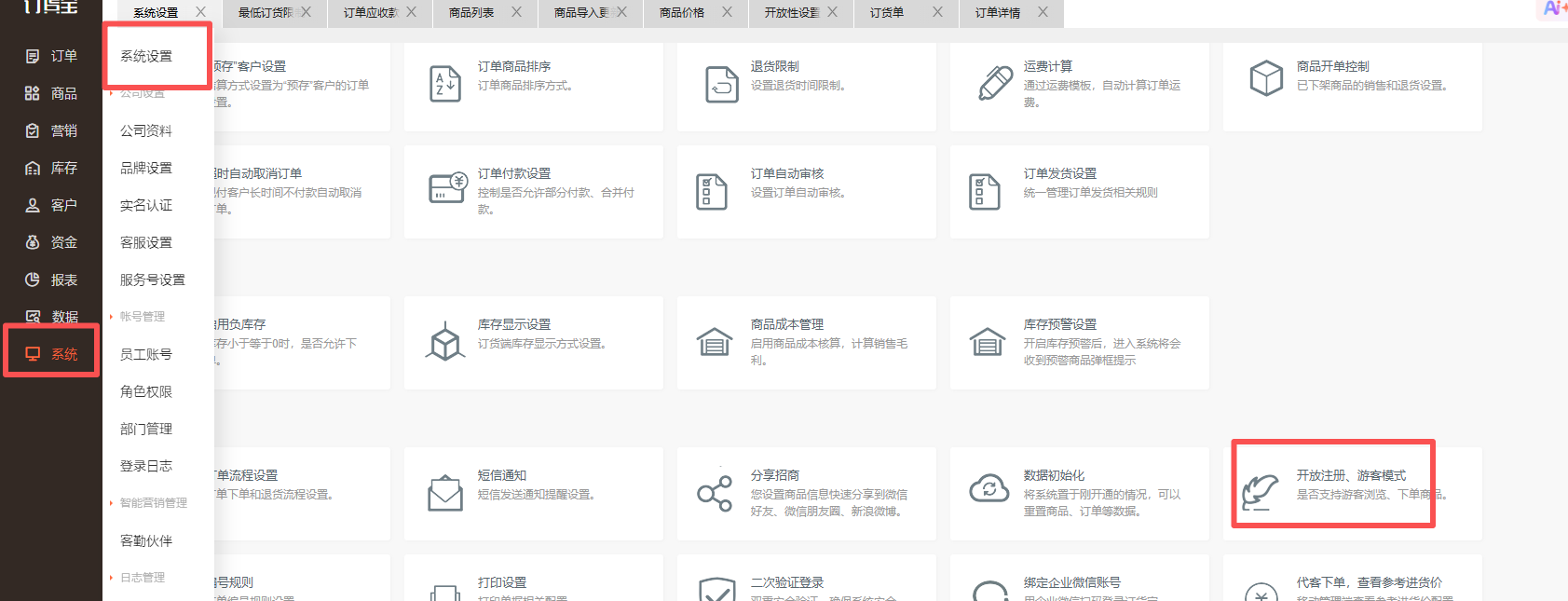Click the 订单付款设置 card icon
1568x601 pixels.
448,187
